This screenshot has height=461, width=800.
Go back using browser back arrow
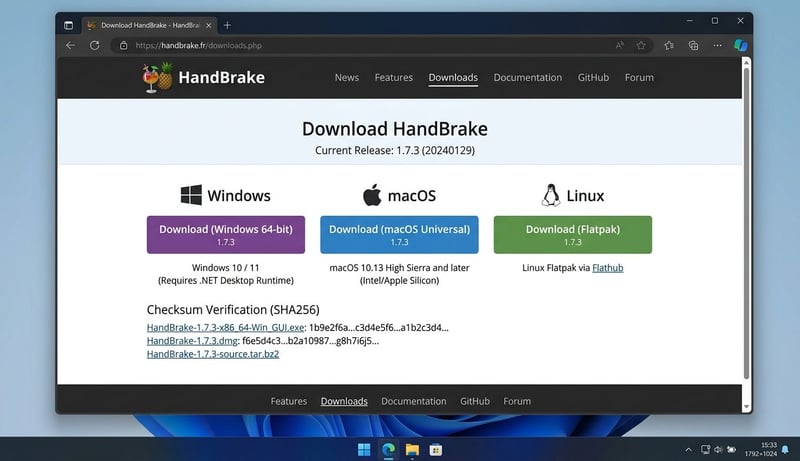[70, 45]
